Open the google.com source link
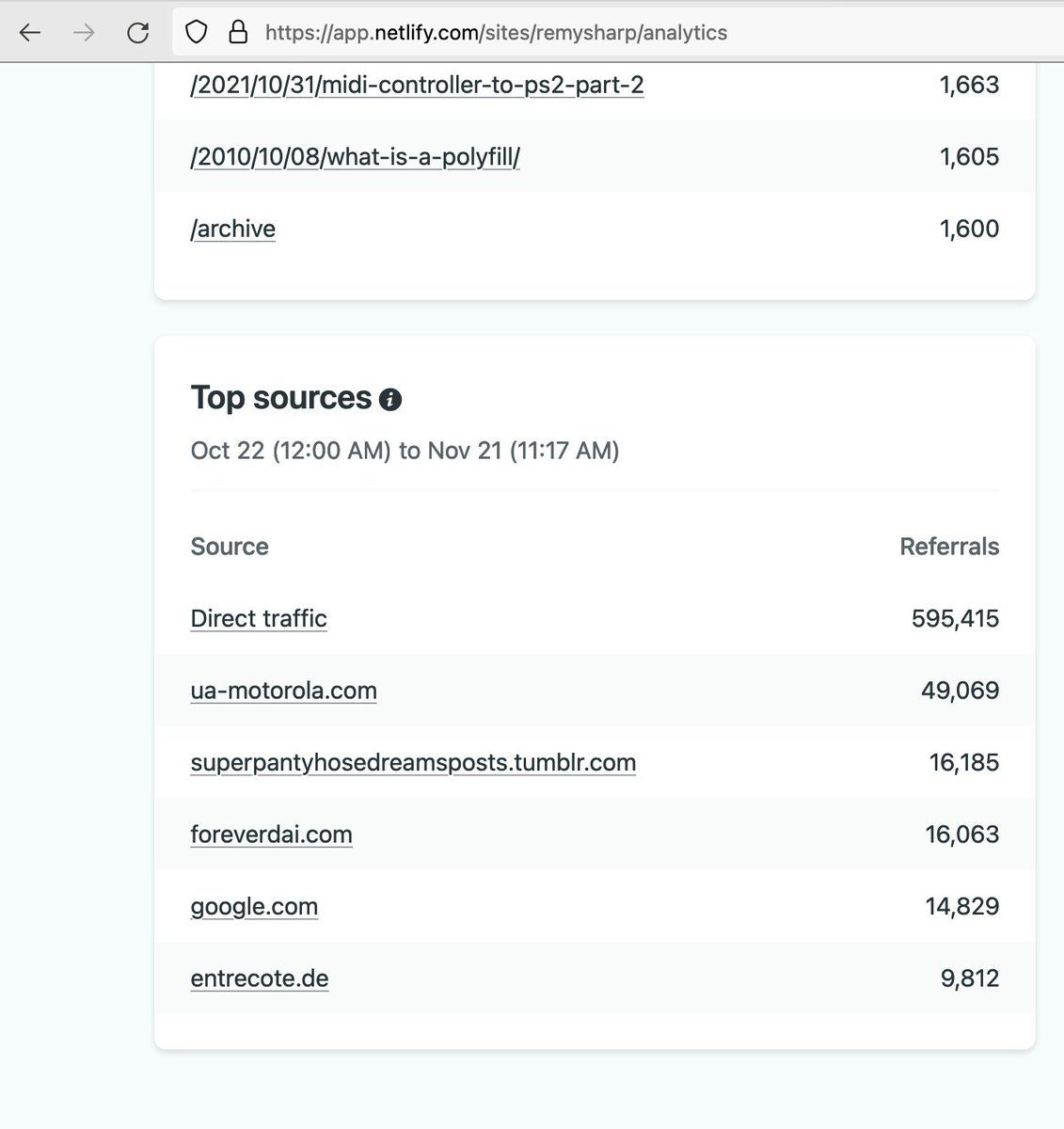1064x1129 pixels. (254, 906)
